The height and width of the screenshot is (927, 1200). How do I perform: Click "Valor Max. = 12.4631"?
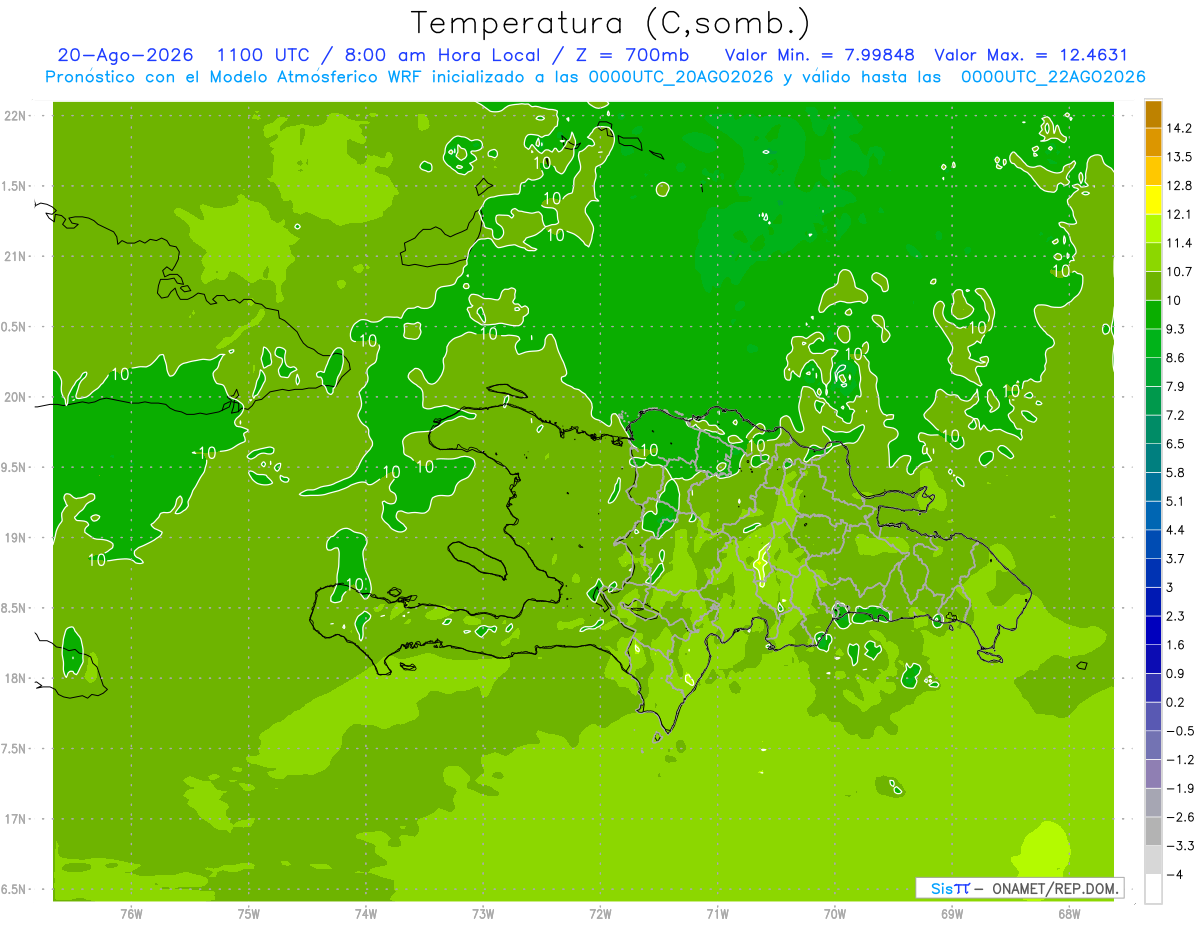click(x=1031, y=55)
